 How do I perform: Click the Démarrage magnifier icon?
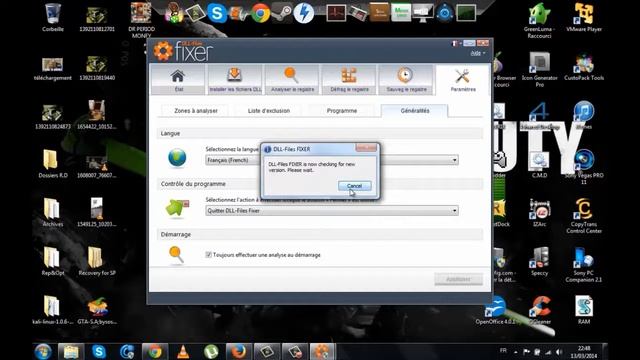tap(176, 255)
